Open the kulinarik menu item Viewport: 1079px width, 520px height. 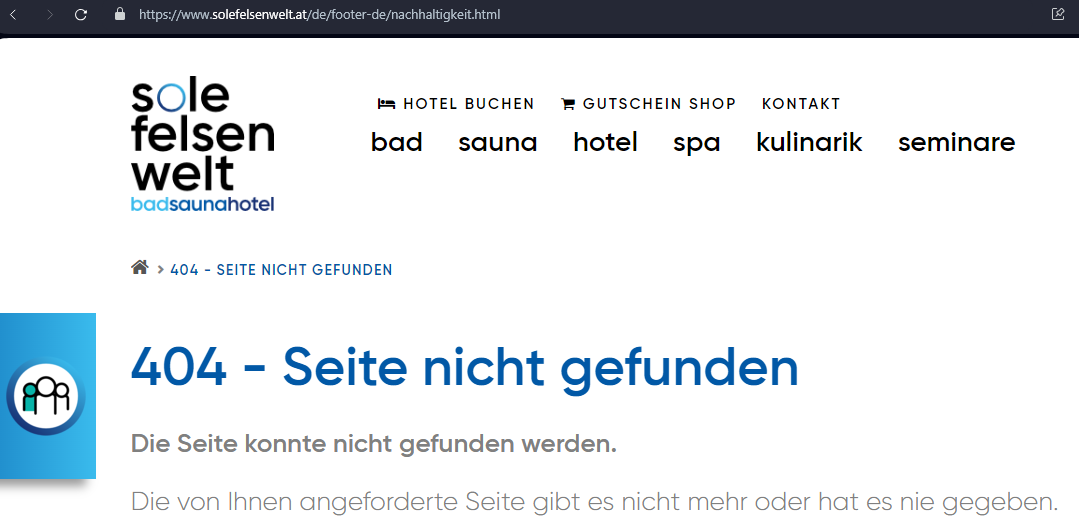[809, 142]
